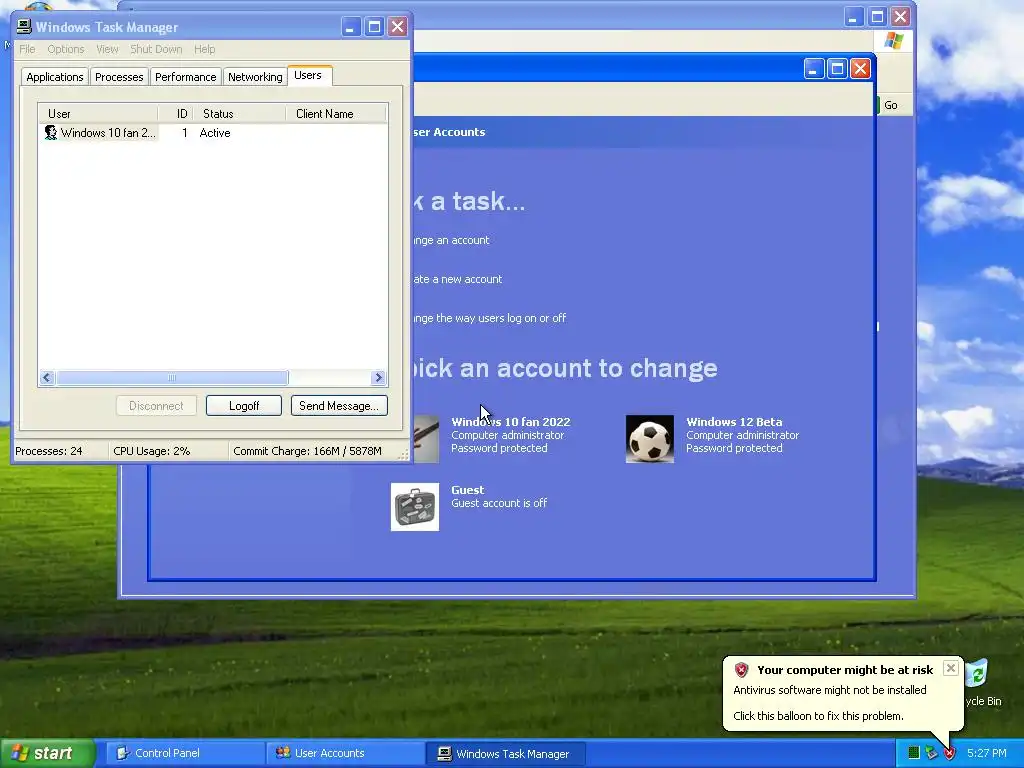Viewport: 1024px width, 768px height.
Task: Click the Windows flag logo in Control Panel window
Action: click(x=893, y=41)
